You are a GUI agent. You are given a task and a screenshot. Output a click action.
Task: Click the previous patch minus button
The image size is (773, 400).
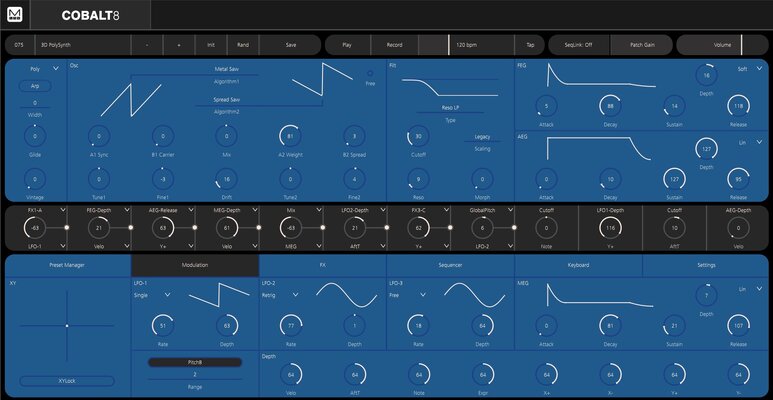pos(147,44)
